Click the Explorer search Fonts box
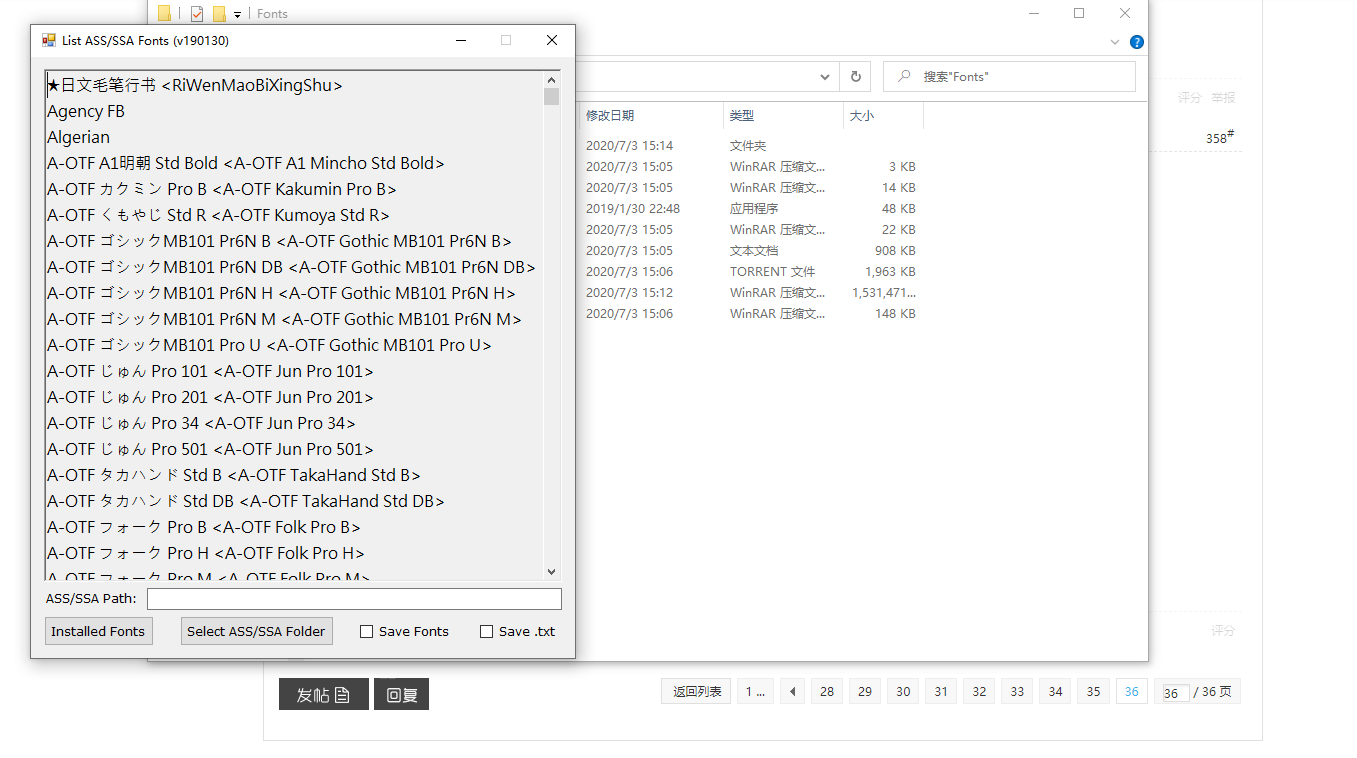This screenshot has height=758, width=1357. [x=1010, y=76]
